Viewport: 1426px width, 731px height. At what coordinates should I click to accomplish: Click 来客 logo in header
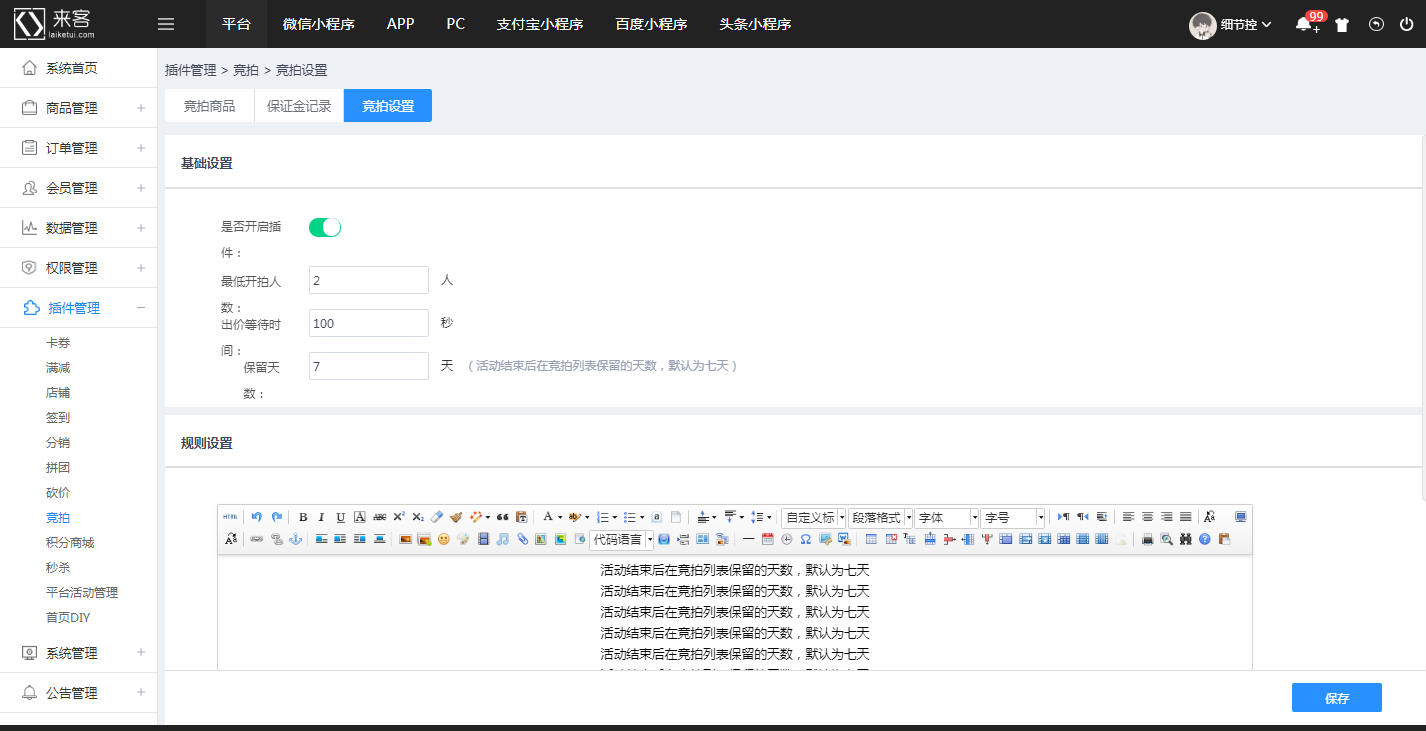click(55, 24)
